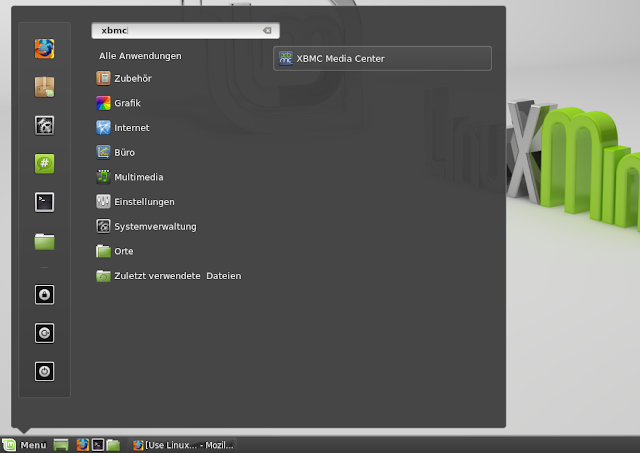Screen dimensions: 640x453
Task: Open the Systemverwaltung category
Action: click(146, 226)
